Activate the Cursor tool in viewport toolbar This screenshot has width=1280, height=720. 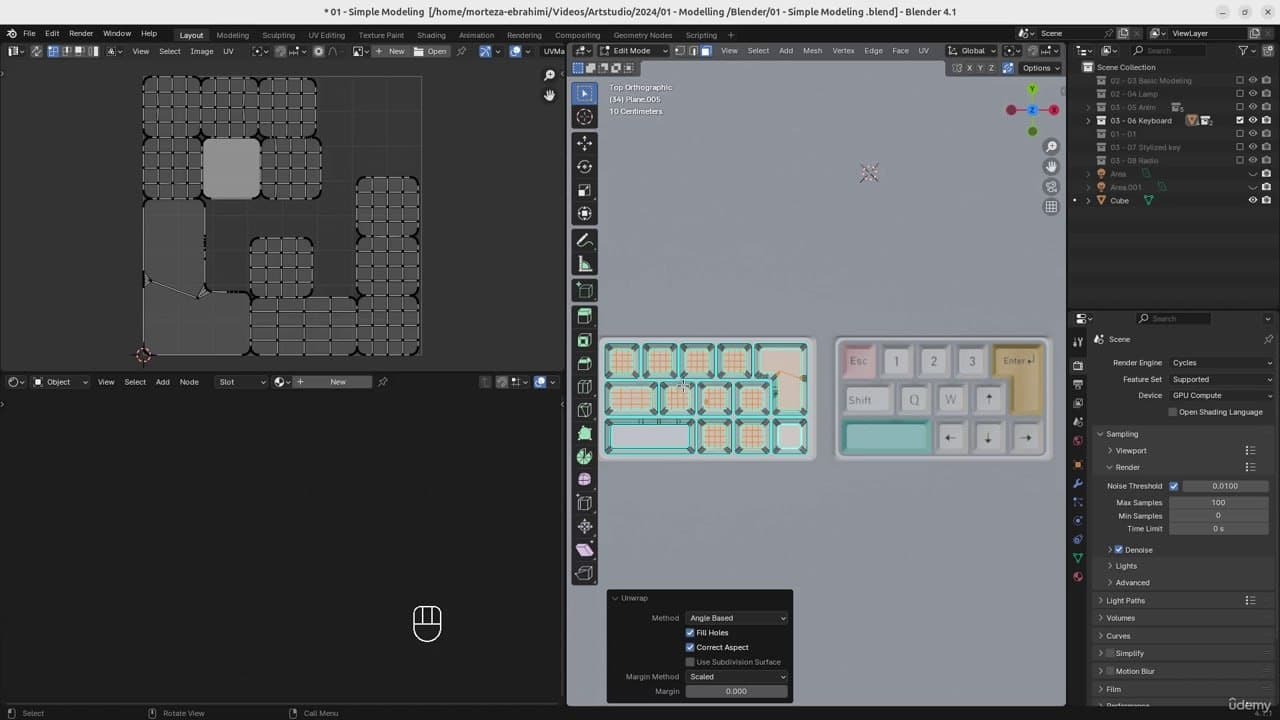pyautogui.click(x=585, y=117)
